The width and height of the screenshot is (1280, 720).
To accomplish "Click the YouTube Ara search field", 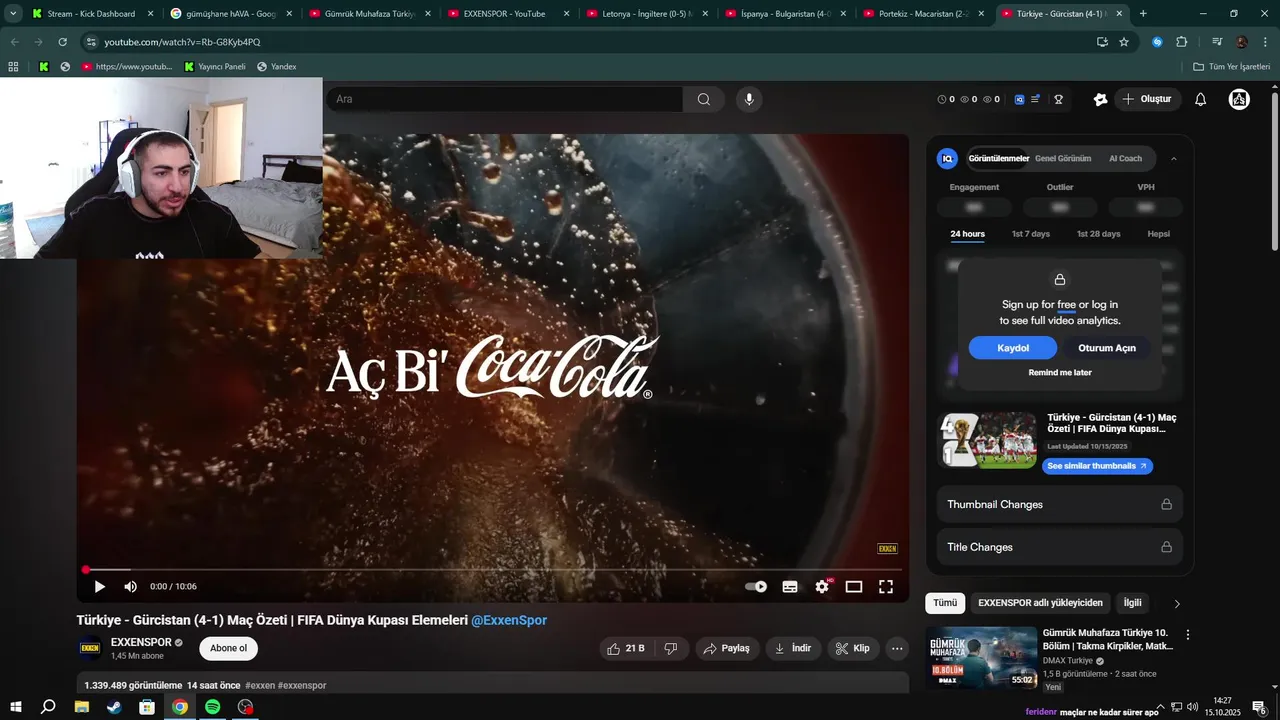I will 504,99.
